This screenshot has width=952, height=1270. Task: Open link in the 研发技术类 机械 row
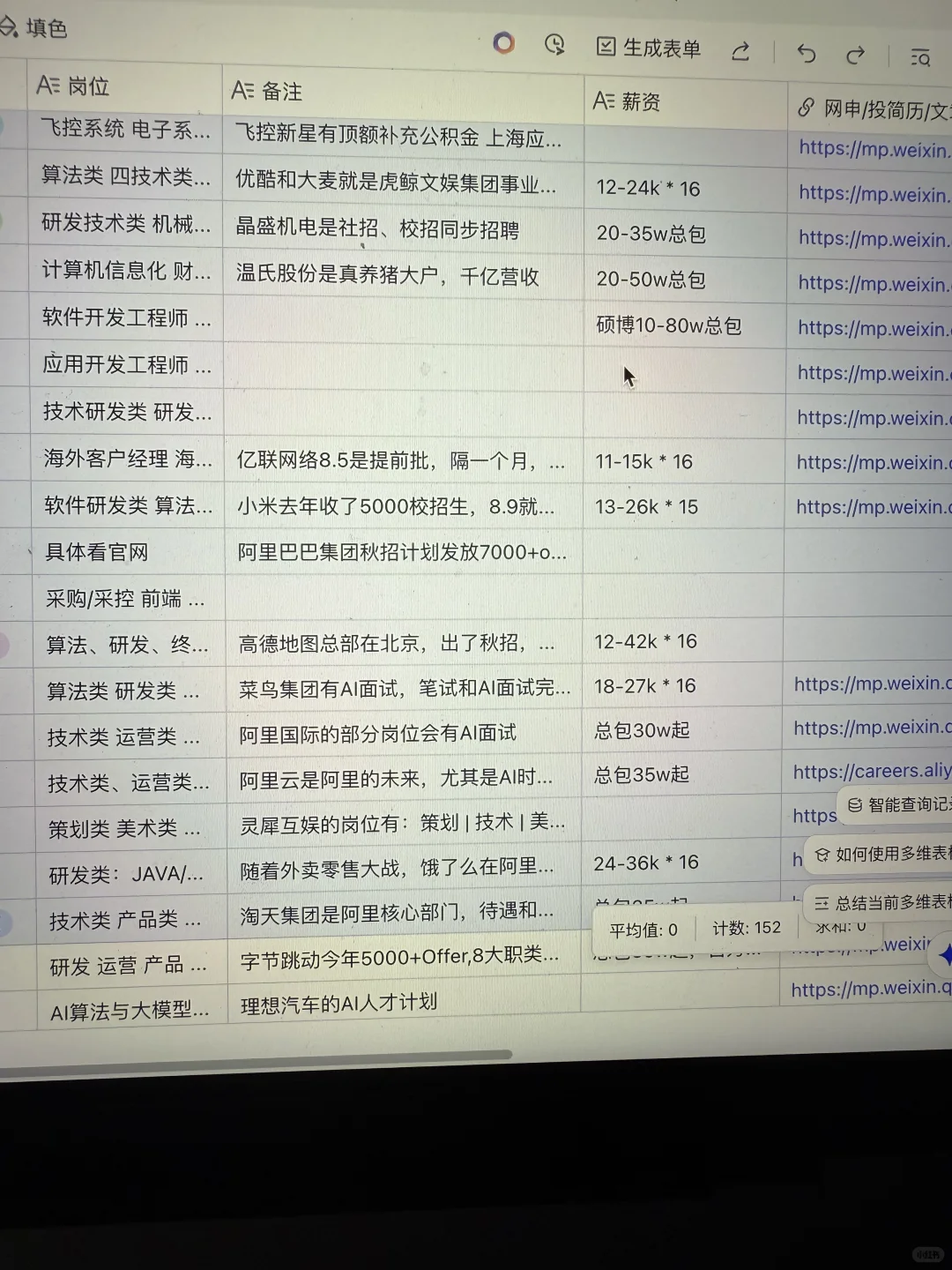(874, 238)
